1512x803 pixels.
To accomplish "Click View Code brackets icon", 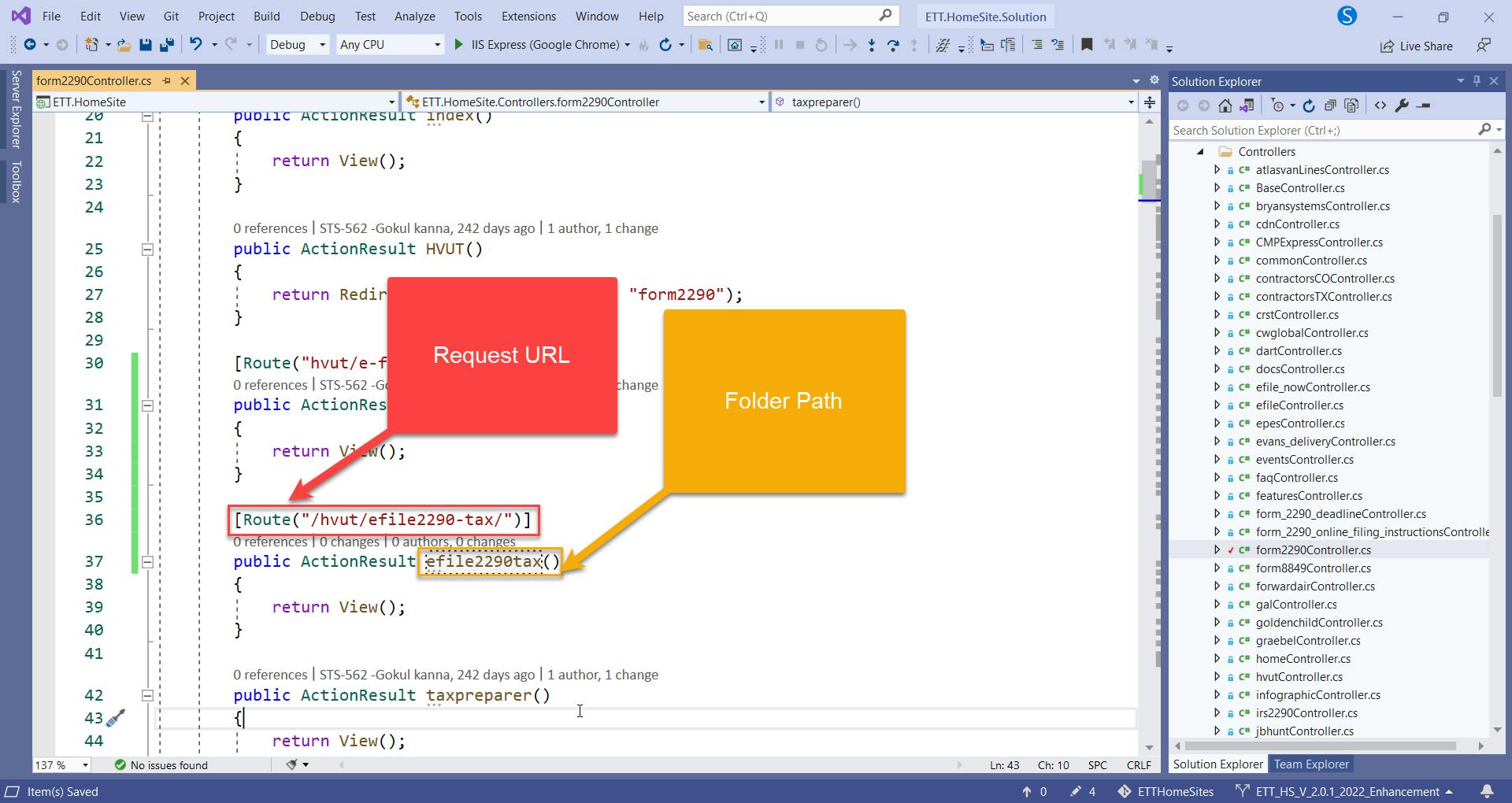I will [x=1380, y=105].
